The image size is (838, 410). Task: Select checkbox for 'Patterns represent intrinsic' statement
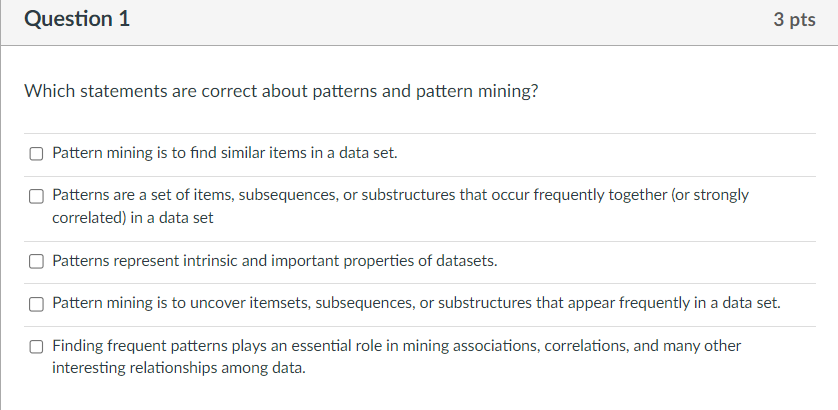click(x=36, y=262)
